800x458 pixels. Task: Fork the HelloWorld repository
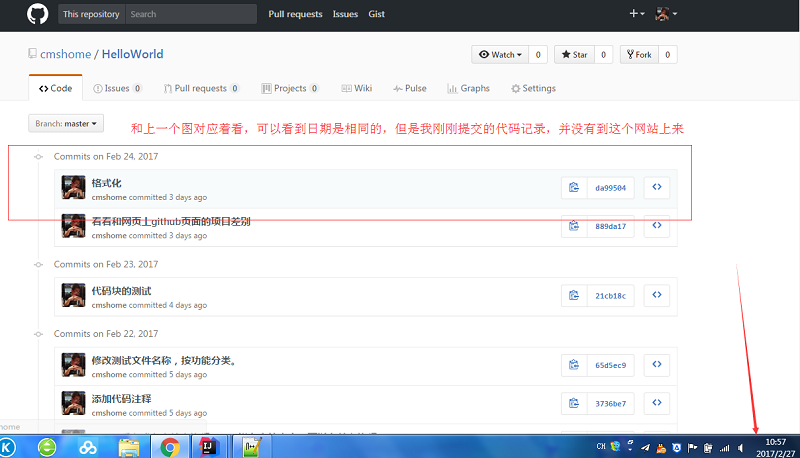pyautogui.click(x=638, y=55)
